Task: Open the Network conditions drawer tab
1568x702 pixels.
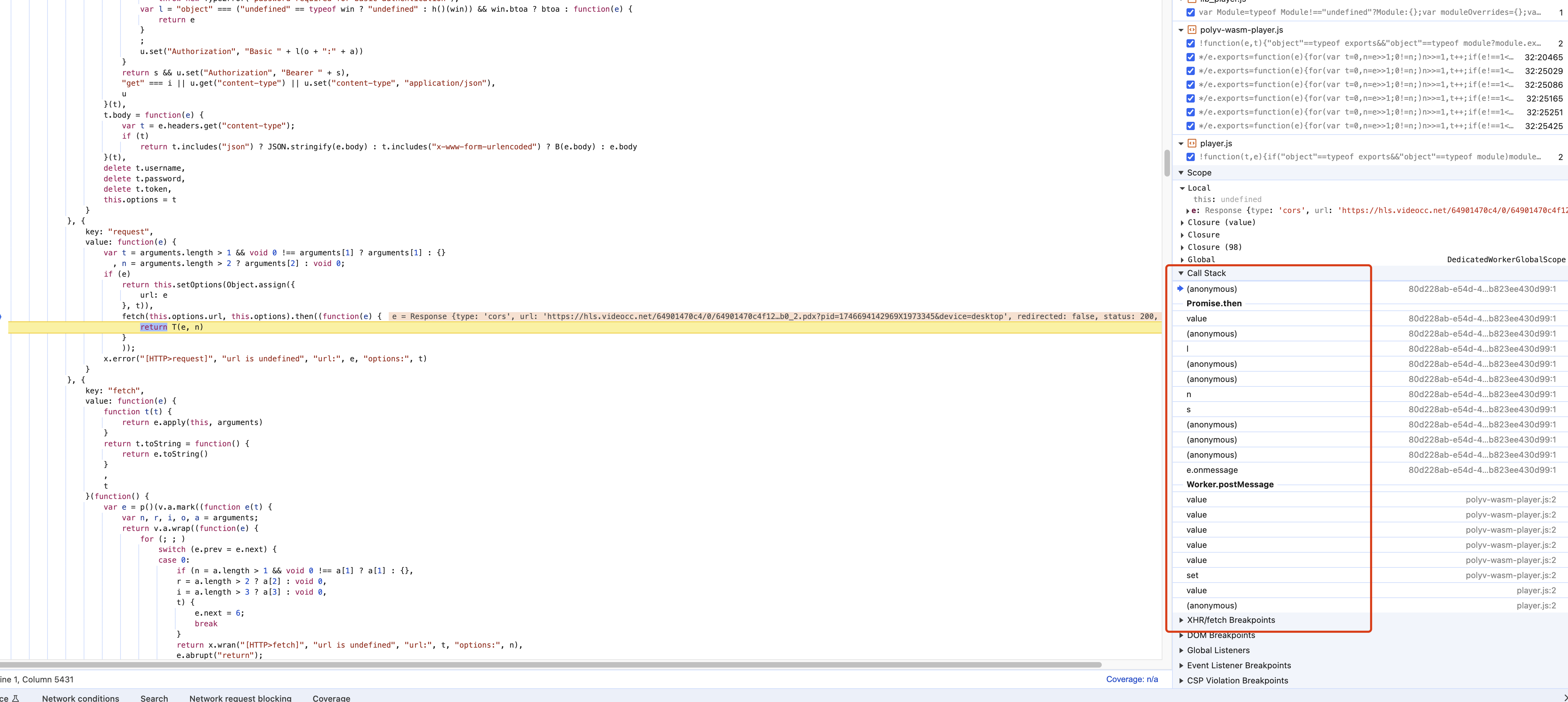Action: (x=80, y=698)
